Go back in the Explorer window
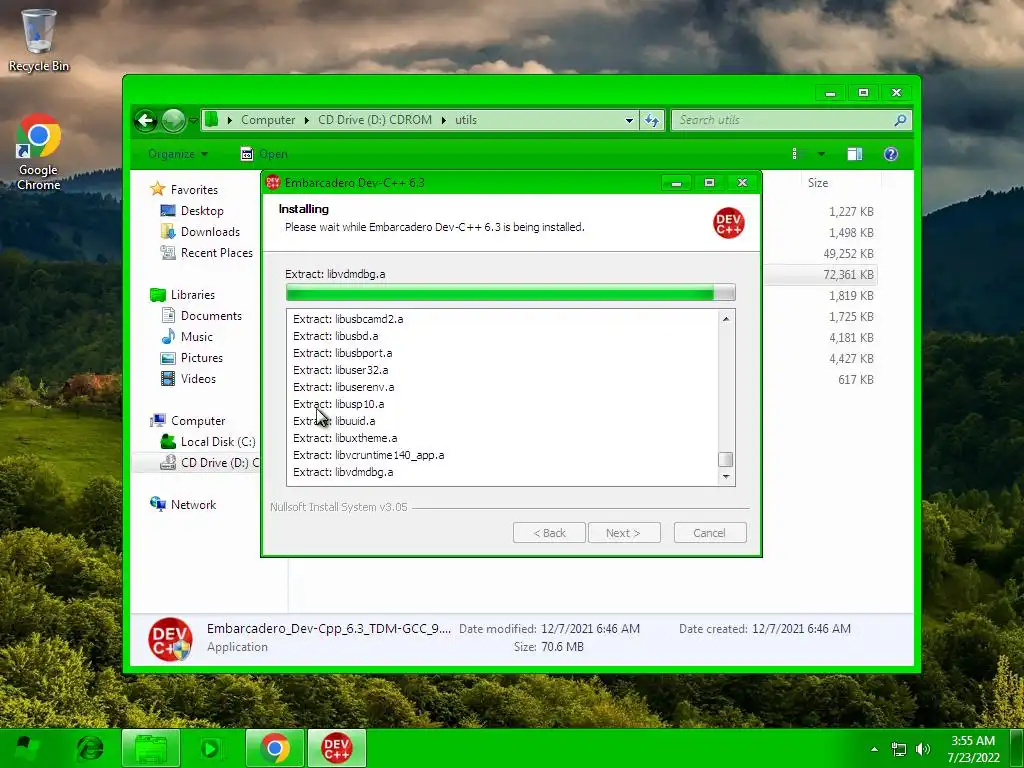The width and height of the screenshot is (1024, 768). click(x=146, y=120)
